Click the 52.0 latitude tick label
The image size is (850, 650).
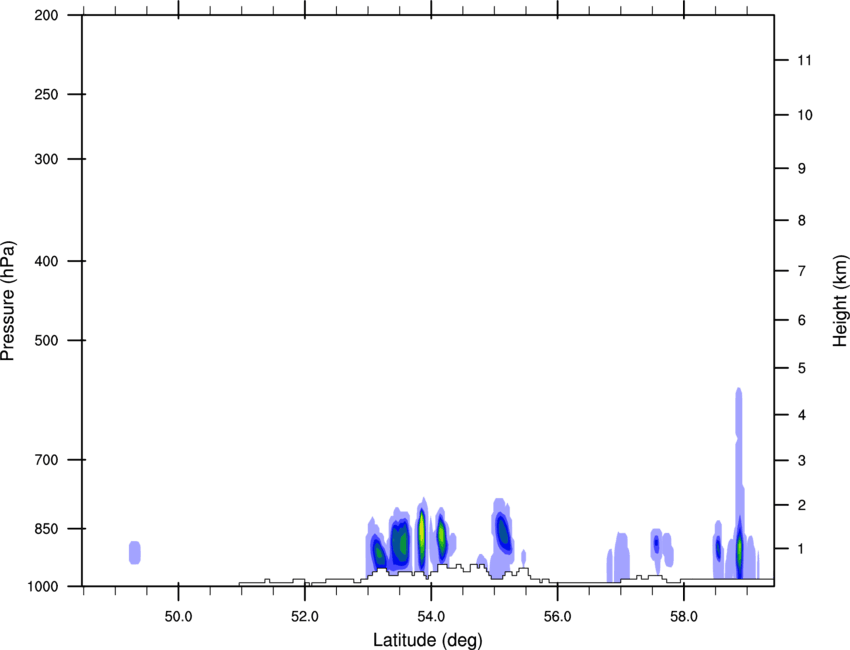click(305, 617)
